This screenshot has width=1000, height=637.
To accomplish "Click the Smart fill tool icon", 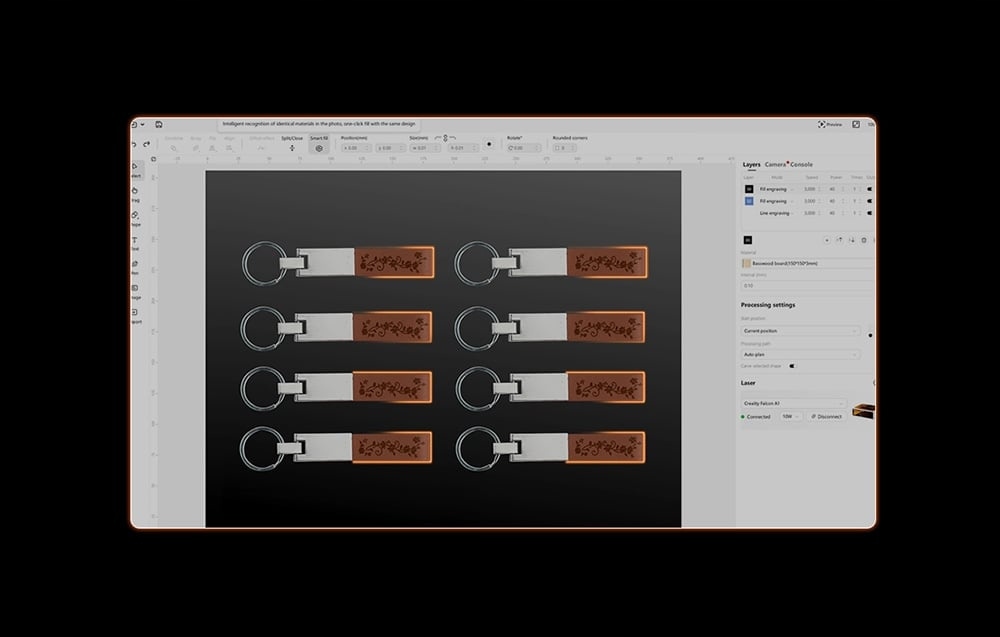I will pos(319,148).
